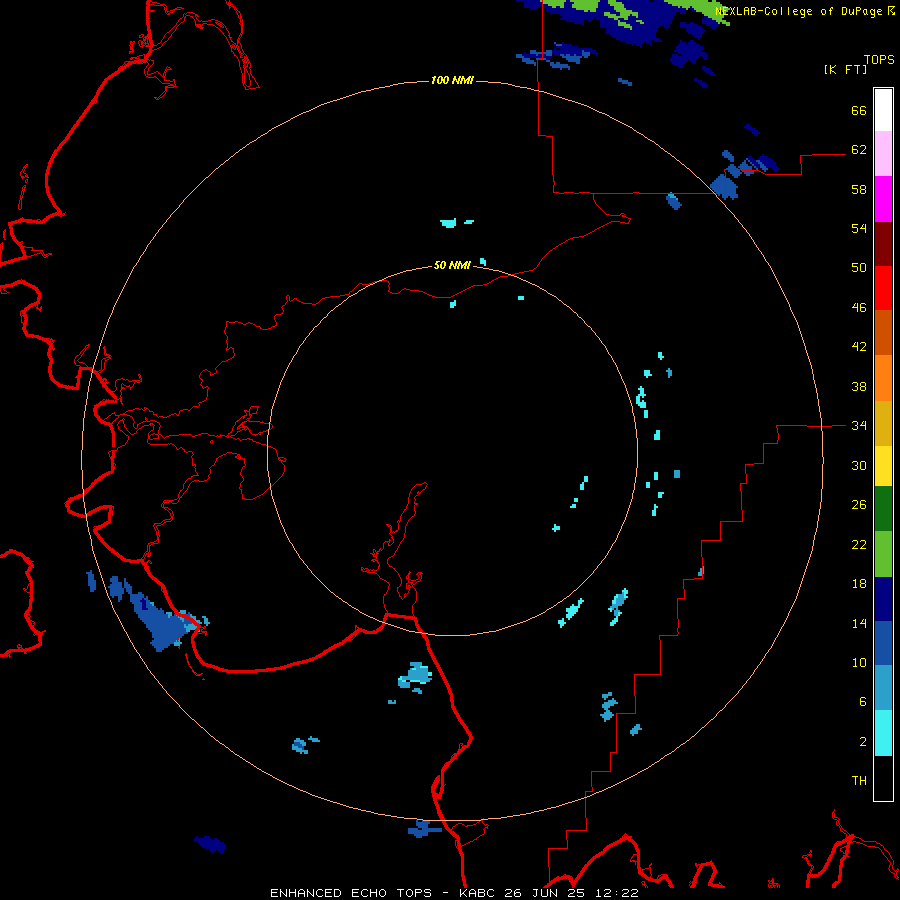900x900 pixels.
Task: Click the KABC station identifier
Action: (479, 893)
